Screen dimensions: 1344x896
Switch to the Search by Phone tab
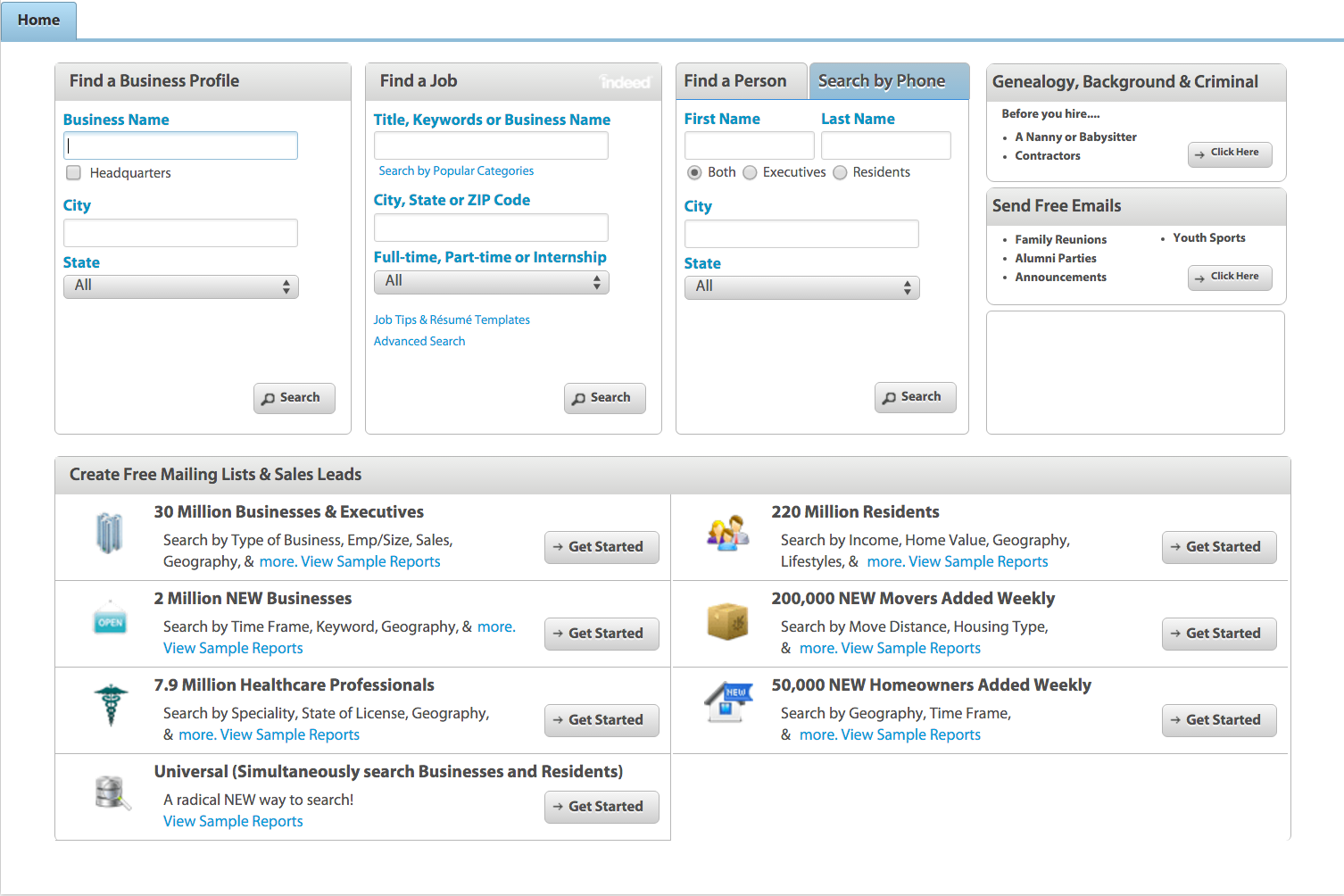point(889,81)
